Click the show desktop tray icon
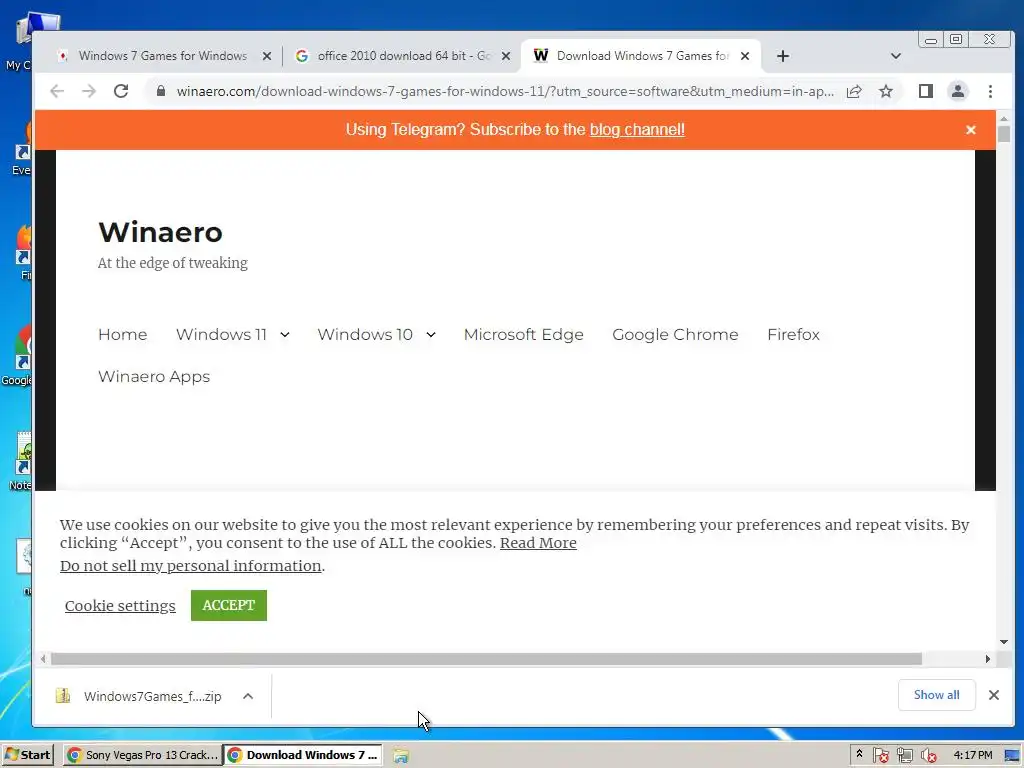The image size is (1024, 768). tap(1013, 756)
